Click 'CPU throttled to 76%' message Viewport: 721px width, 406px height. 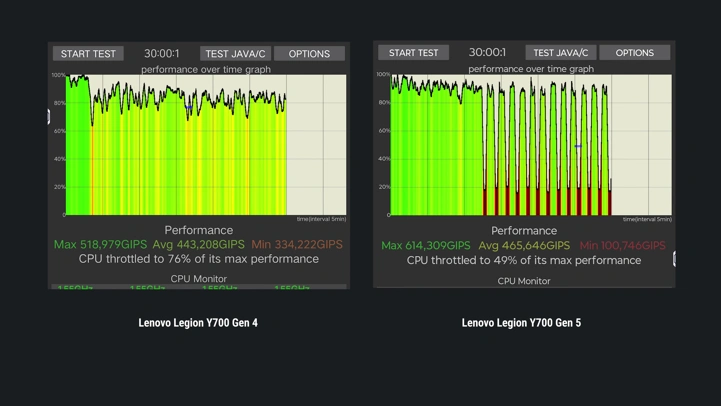pos(199,259)
